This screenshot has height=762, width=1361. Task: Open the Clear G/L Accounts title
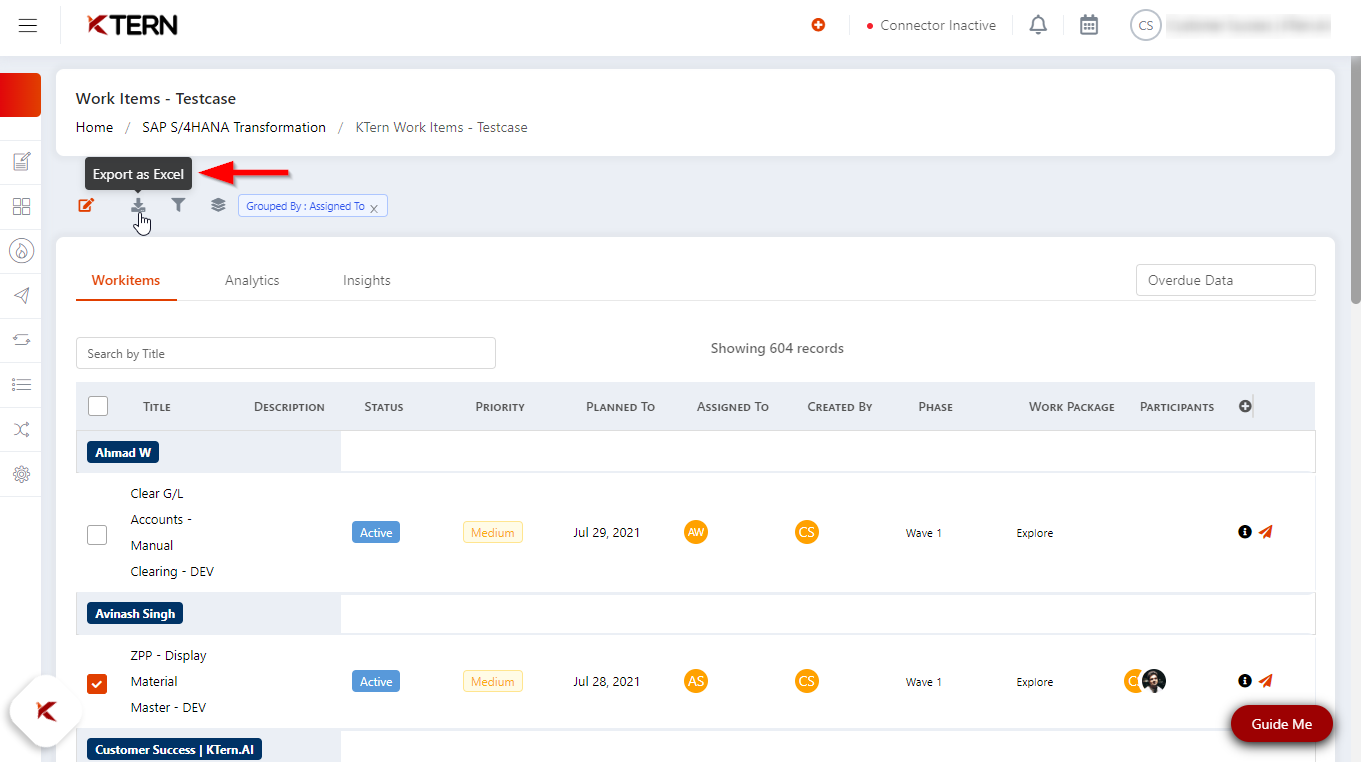coord(172,532)
